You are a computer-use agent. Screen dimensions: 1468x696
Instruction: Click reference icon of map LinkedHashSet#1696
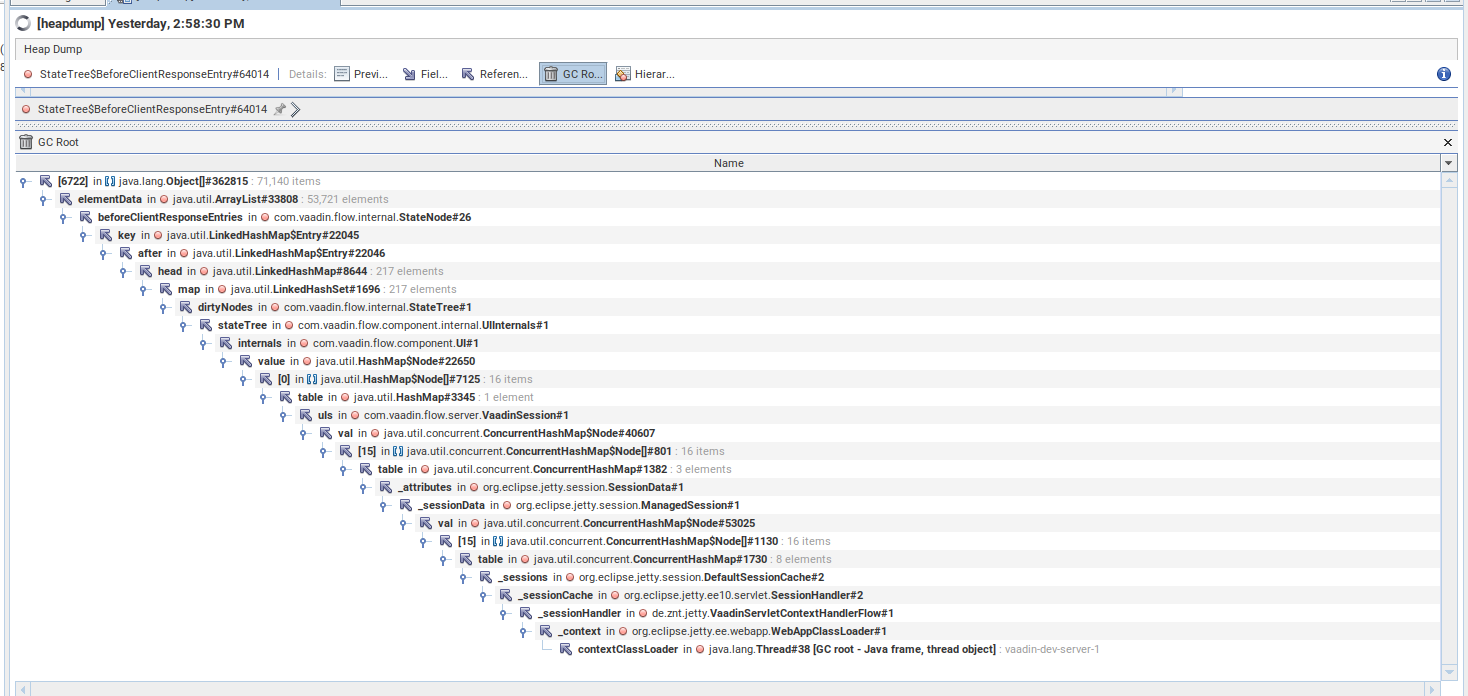[x=166, y=289]
